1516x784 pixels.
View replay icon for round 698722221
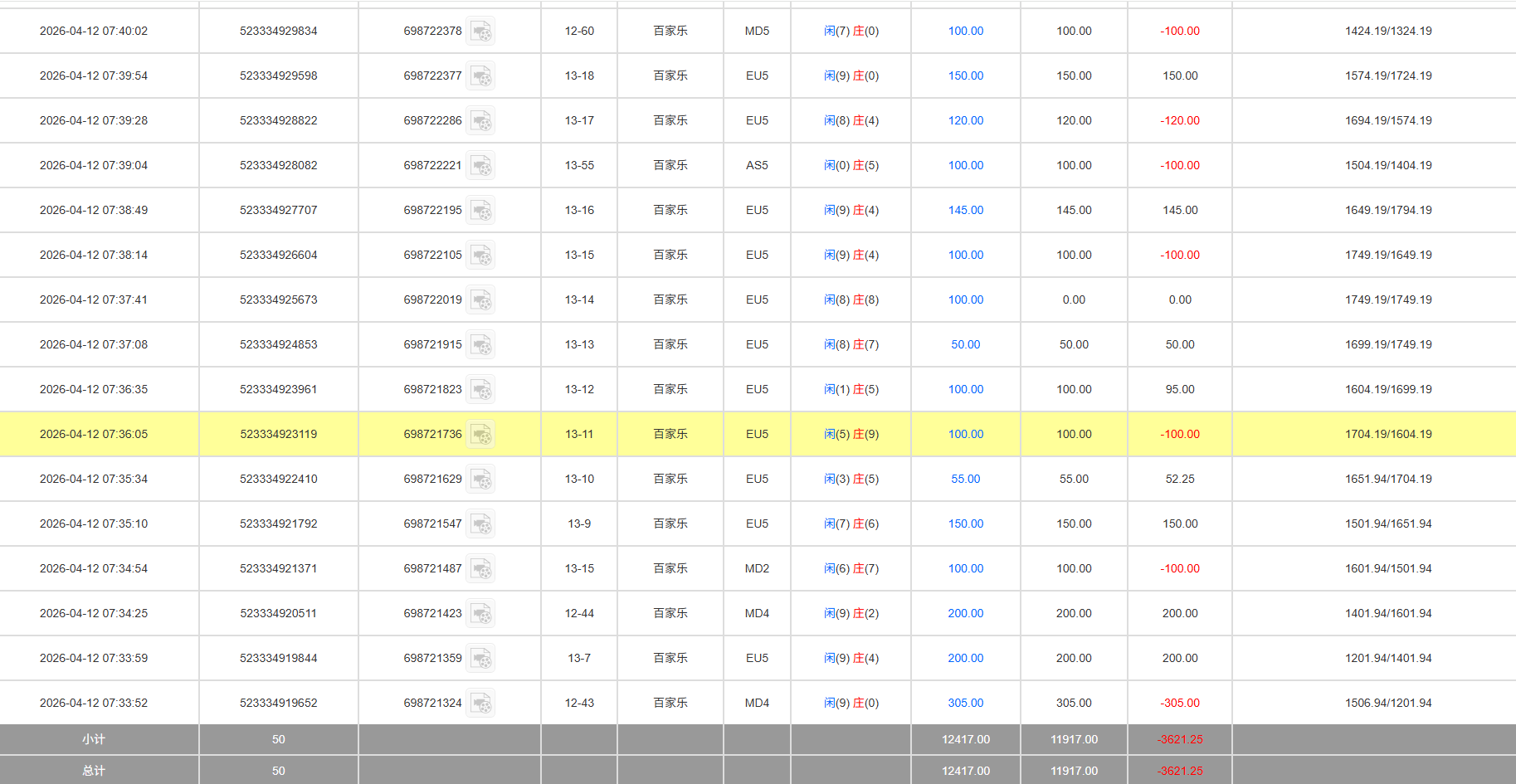pos(480,166)
